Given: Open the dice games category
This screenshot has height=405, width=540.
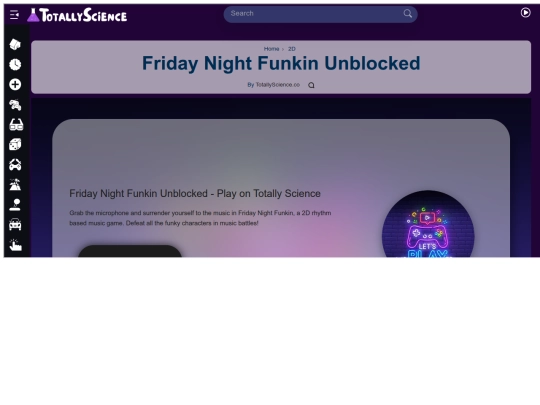Looking at the screenshot, I should [15, 144].
